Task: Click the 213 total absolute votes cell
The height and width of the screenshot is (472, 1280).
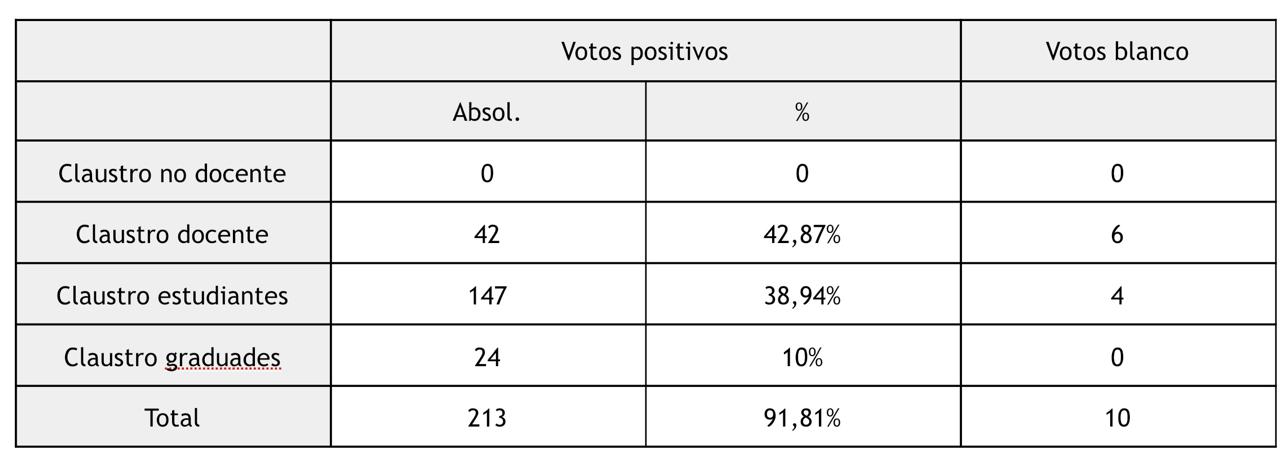Action: pyautogui.click(x=487, y=417)
